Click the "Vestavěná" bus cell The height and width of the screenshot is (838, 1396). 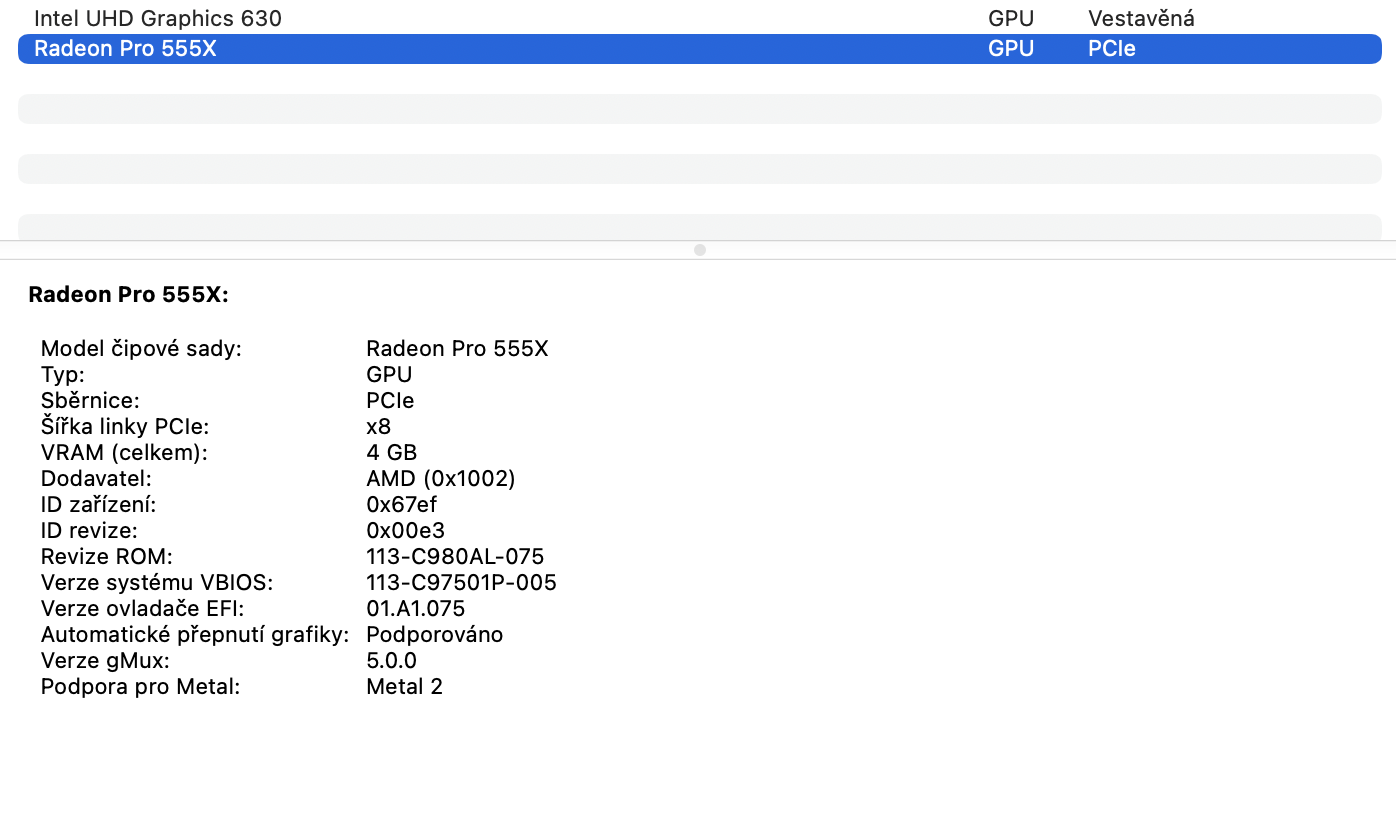click(1141, 18)
